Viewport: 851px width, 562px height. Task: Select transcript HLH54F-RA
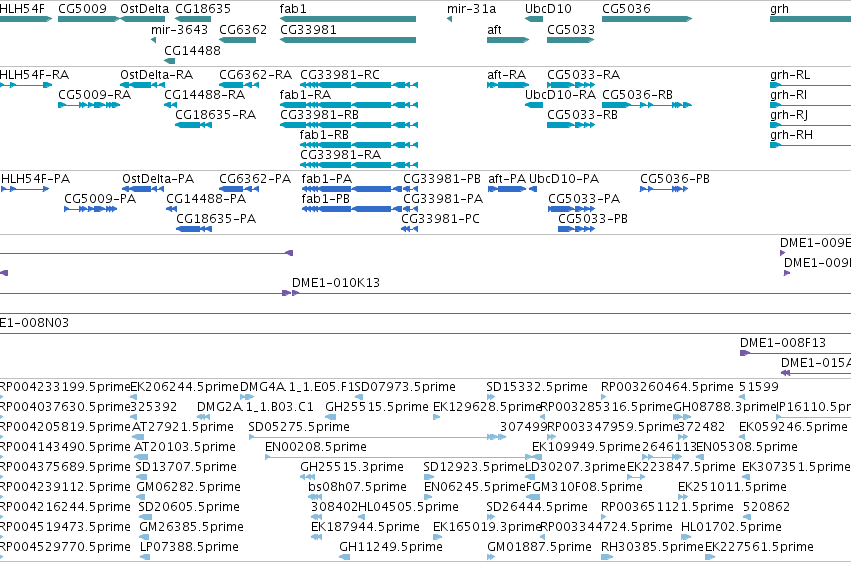tap(34, 74)
